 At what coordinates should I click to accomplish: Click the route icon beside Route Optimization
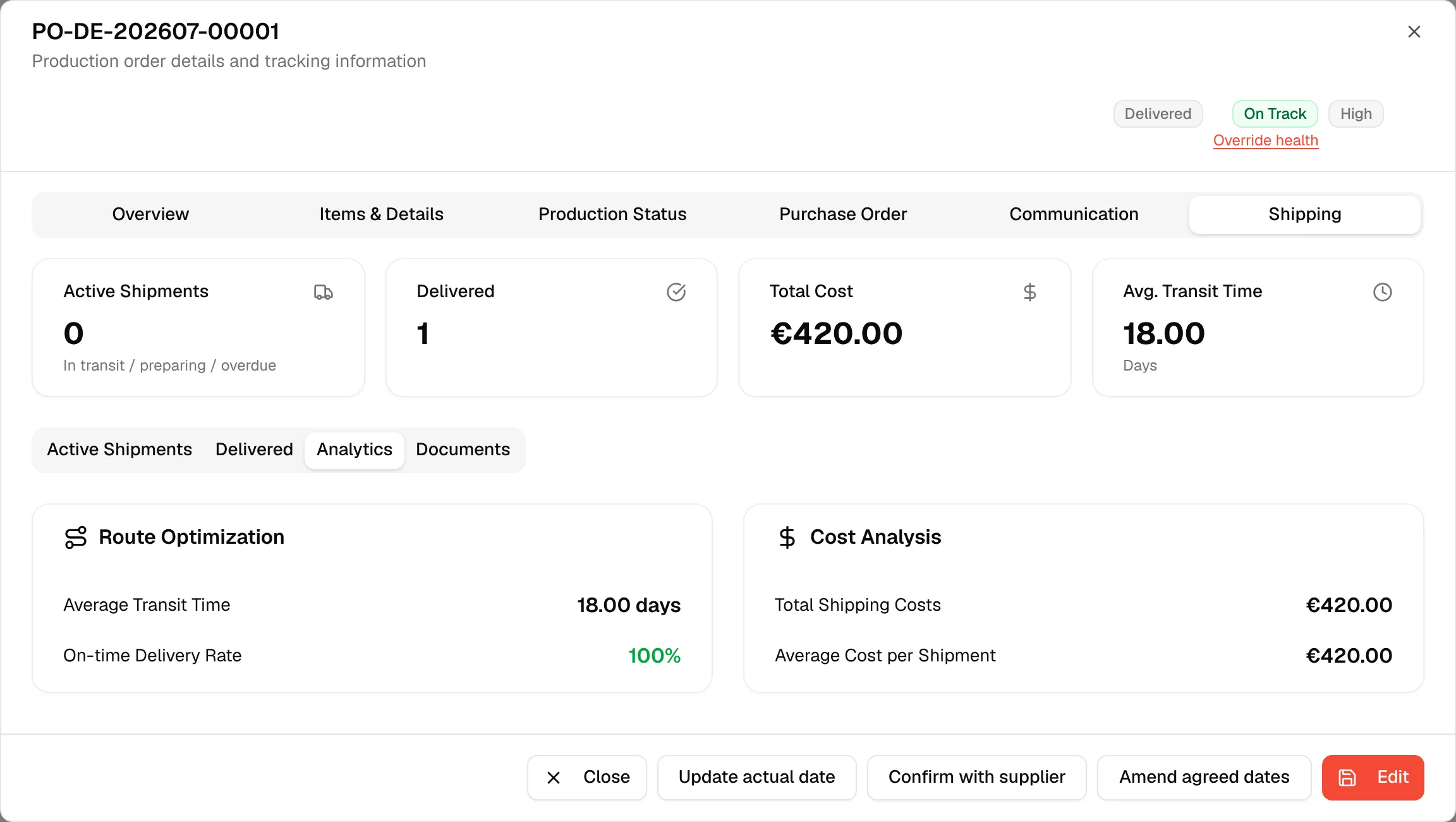pyautogui.click(x=76, y=537)
